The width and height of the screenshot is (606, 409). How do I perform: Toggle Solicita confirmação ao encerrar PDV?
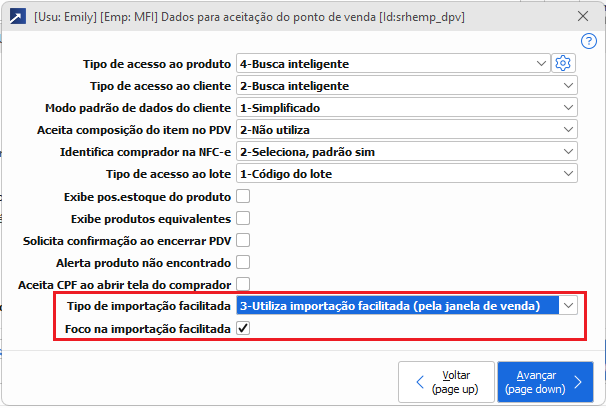pyautogui.click(x=243, y=240)
